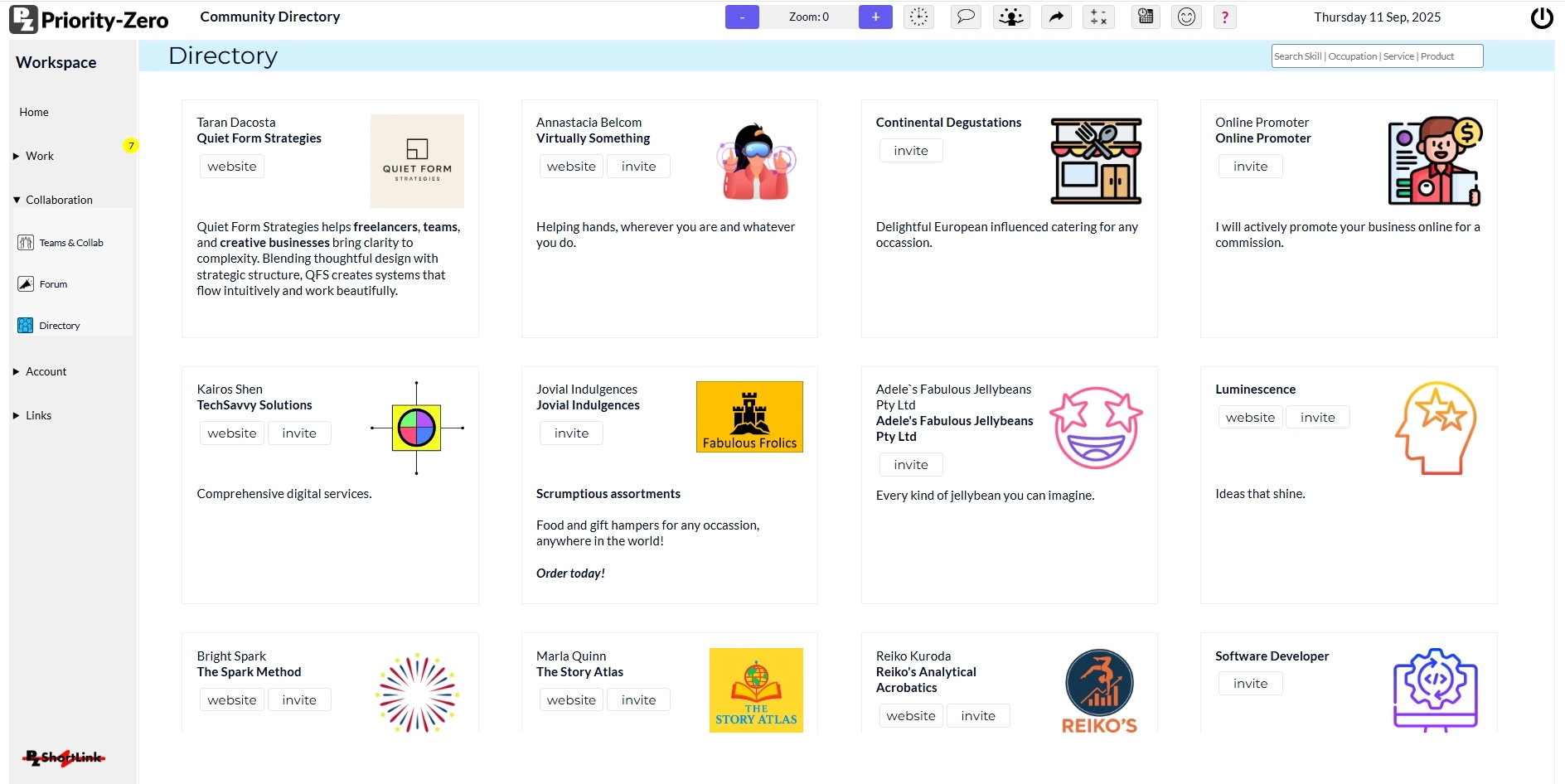Viewport: 1565px width, 784px height.
Task: Invite Annastacia Belcom of Virtually Something
Action: (638, 167)
